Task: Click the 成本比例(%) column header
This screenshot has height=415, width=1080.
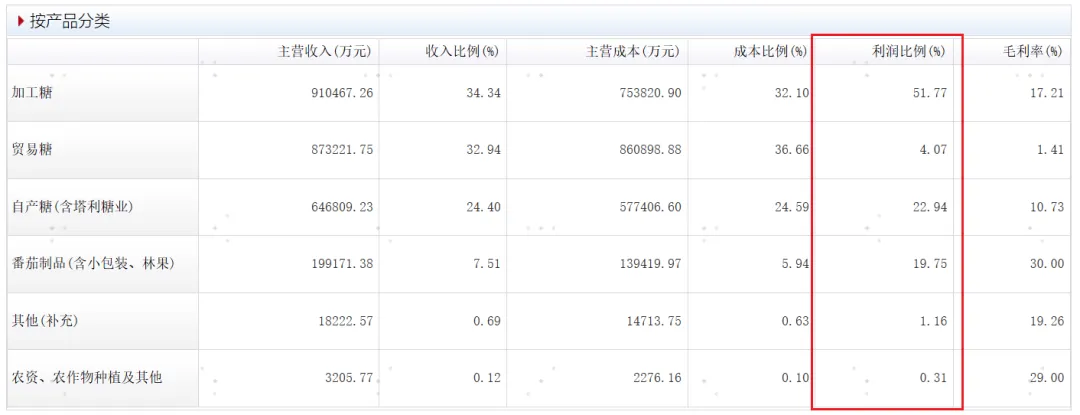Action: [771, 52]
